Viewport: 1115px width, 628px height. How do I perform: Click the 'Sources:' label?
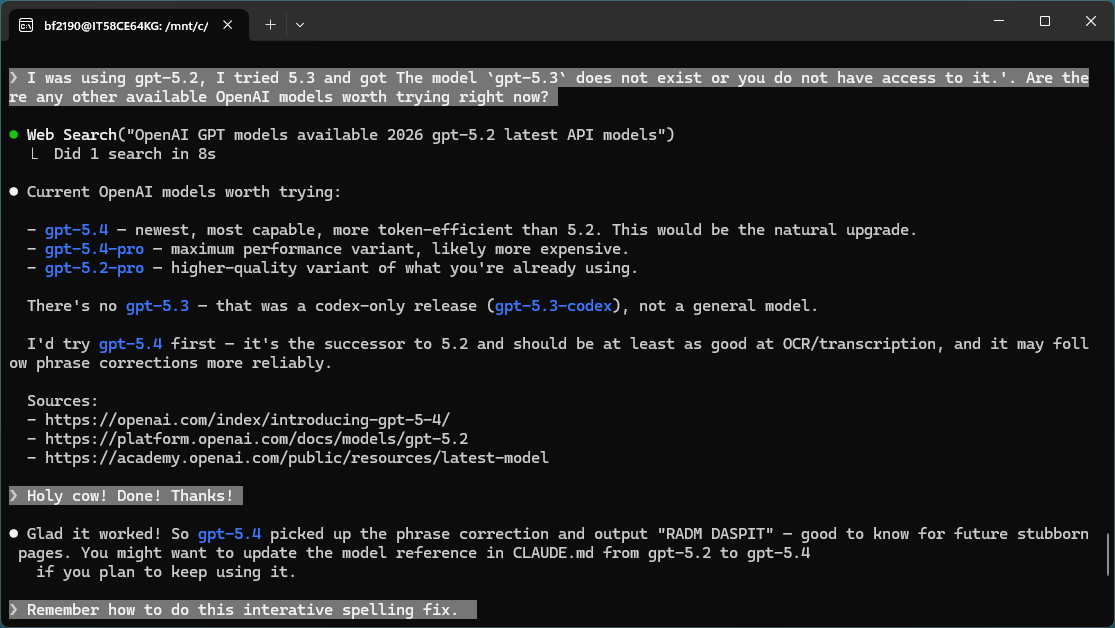[x=63, y=401]
